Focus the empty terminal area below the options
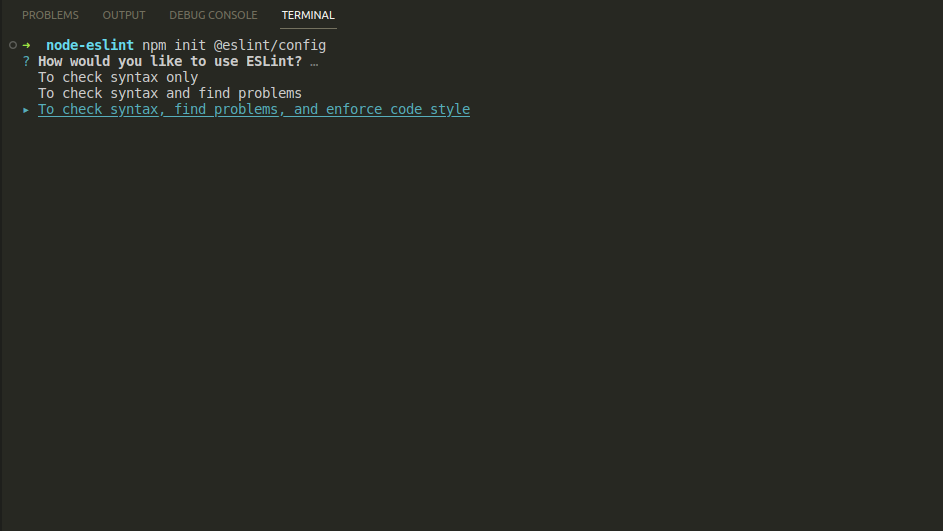943x531 pixels. coord(470,320)
